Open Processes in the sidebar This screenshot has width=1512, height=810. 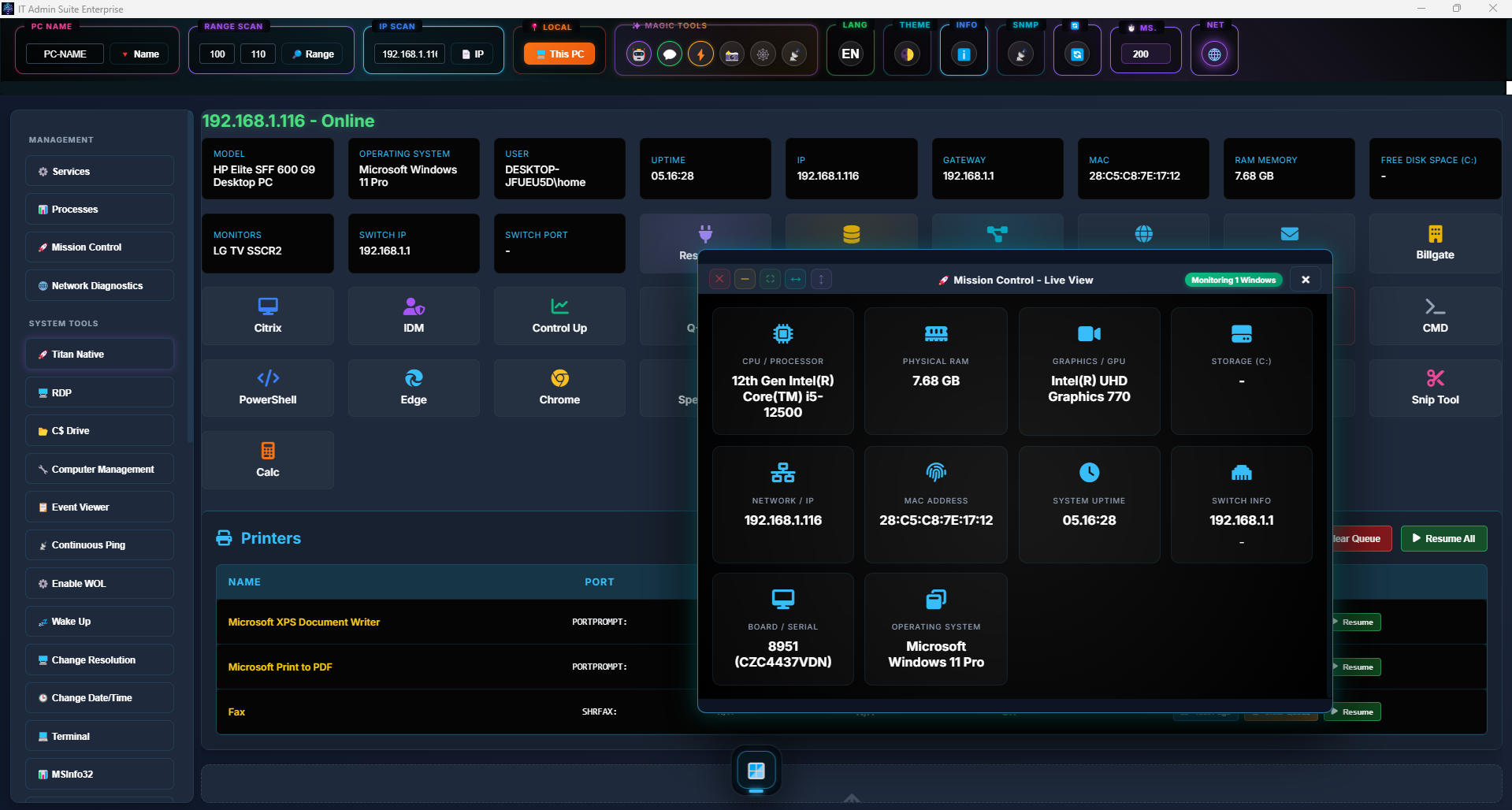pos(99,209)
